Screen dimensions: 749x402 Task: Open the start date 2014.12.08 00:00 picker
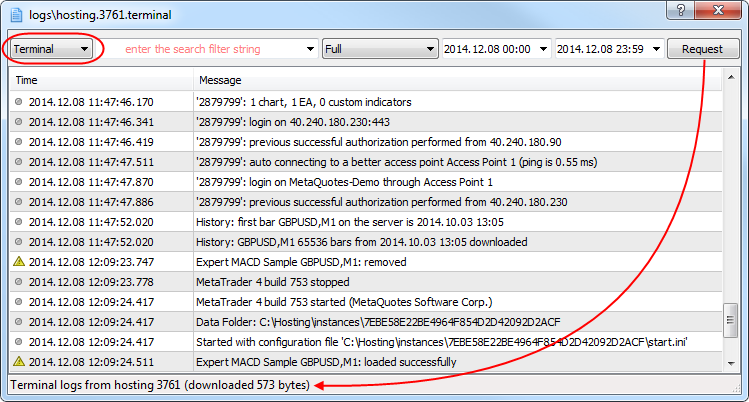pyautogui.click(x=543, y=49)
